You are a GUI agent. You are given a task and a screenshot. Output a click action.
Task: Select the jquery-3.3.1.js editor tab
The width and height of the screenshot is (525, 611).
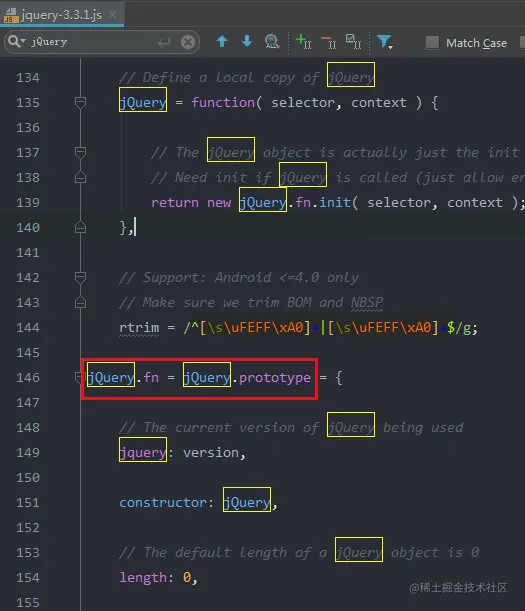(62, 15)
